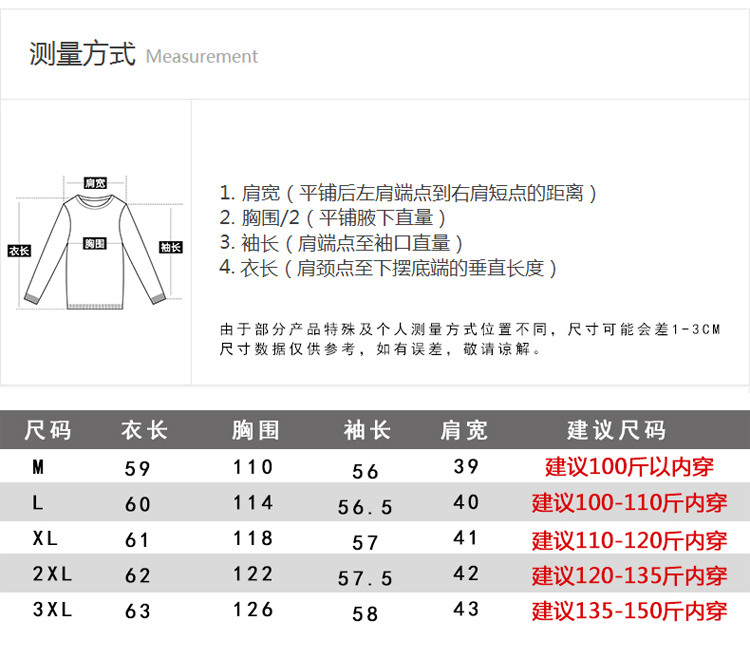
Task: Click the red 建议110-120斤内穿 recommendation
Action: point(629,540)
